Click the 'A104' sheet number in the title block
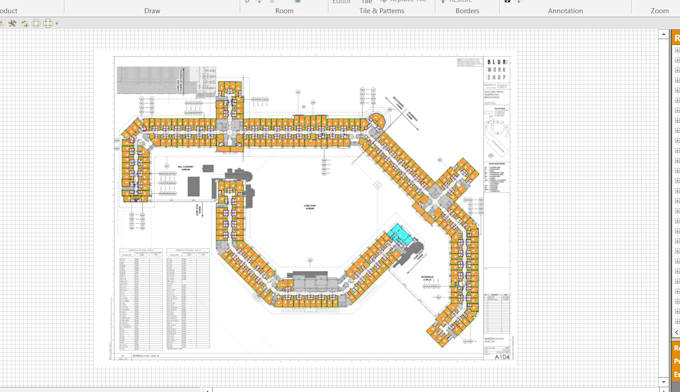 pyautogui.click(x=502, y=357)
